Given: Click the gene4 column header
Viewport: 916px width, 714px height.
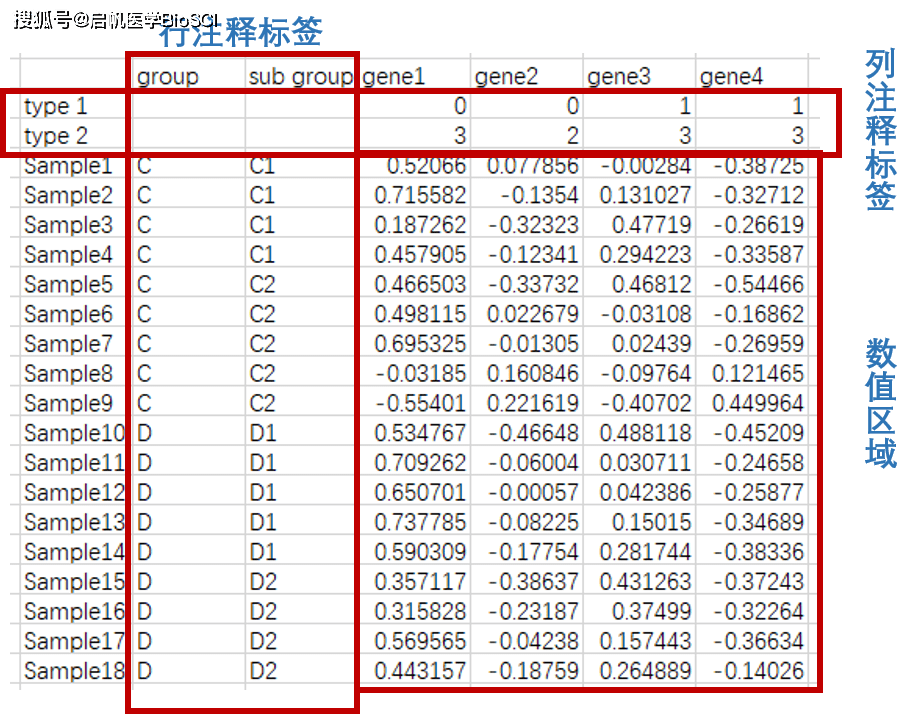Looking at the screenshot, I should click(x=731, y=77).
